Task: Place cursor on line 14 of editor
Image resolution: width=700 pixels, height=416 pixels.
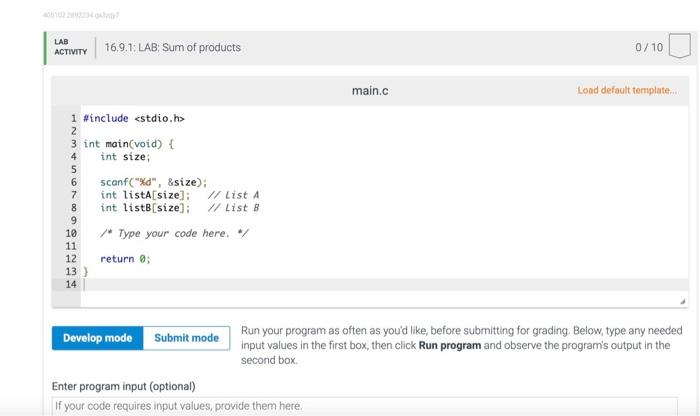Action: click(384, 284)
